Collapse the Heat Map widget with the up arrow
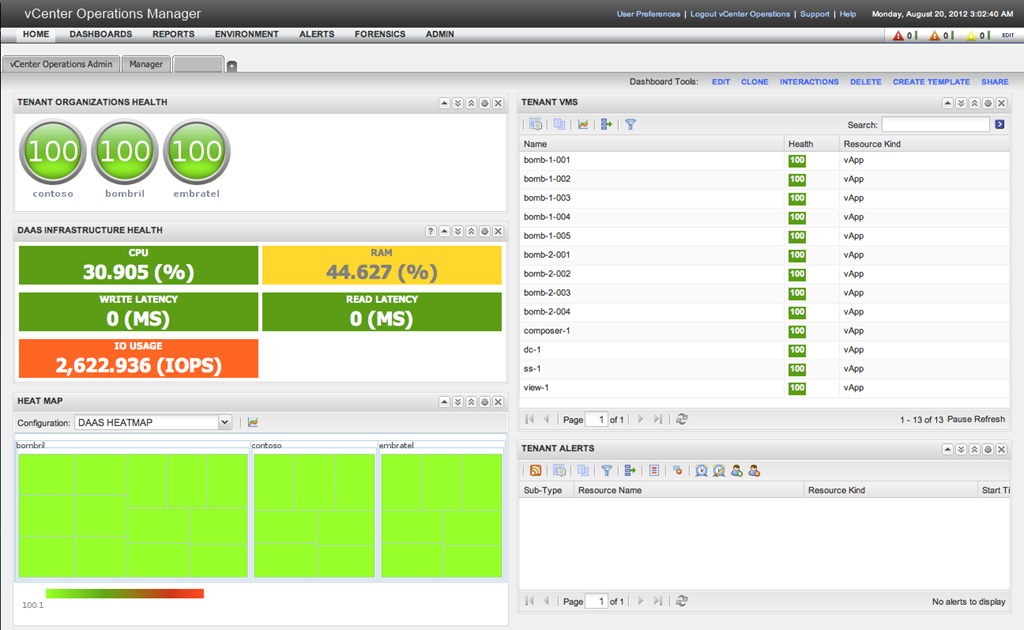Image resolution: width=1024 pixels, height=630 pixels. coord(444,402)
